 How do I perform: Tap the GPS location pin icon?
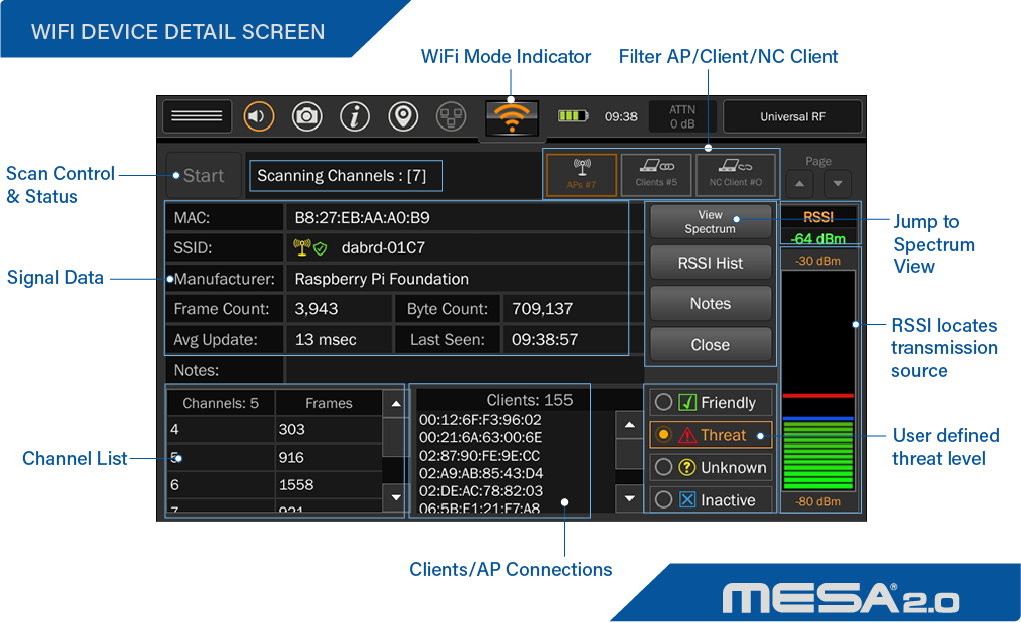403,117
